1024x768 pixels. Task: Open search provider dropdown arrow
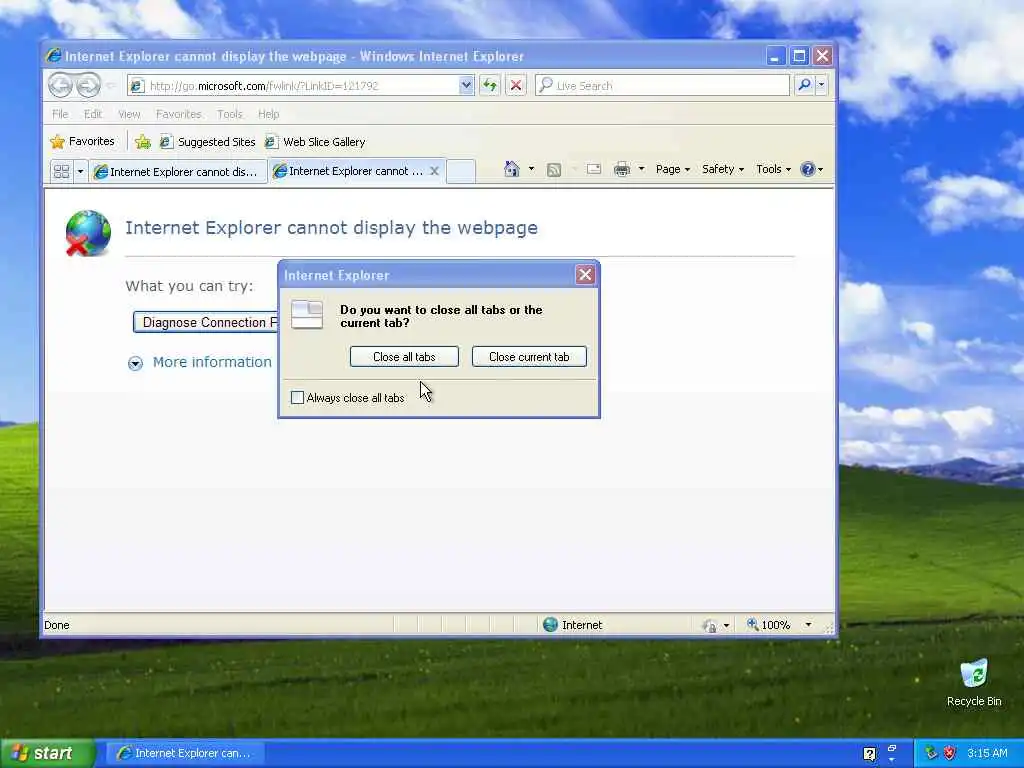(822, 85)
